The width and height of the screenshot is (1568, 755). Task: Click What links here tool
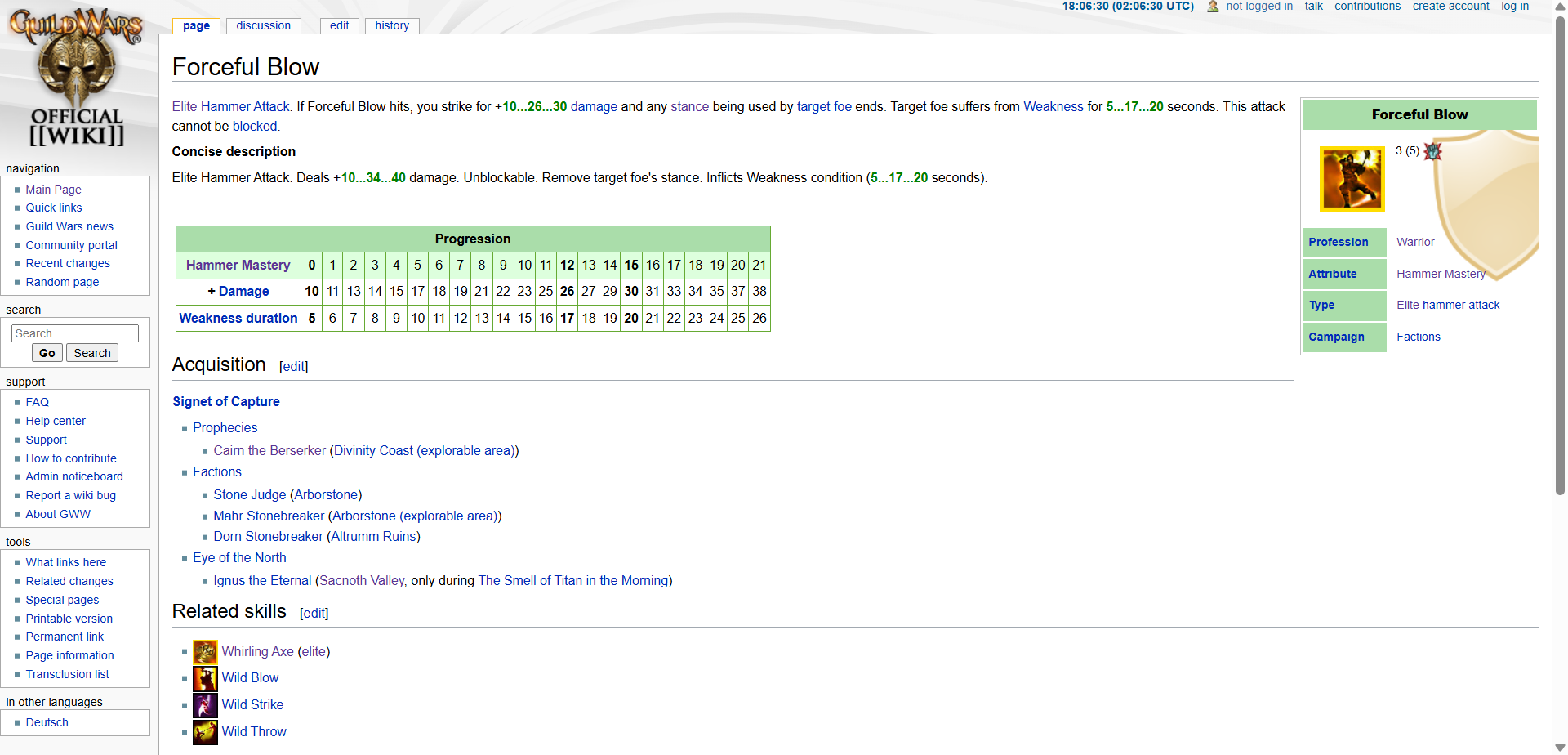coord(65,562)
